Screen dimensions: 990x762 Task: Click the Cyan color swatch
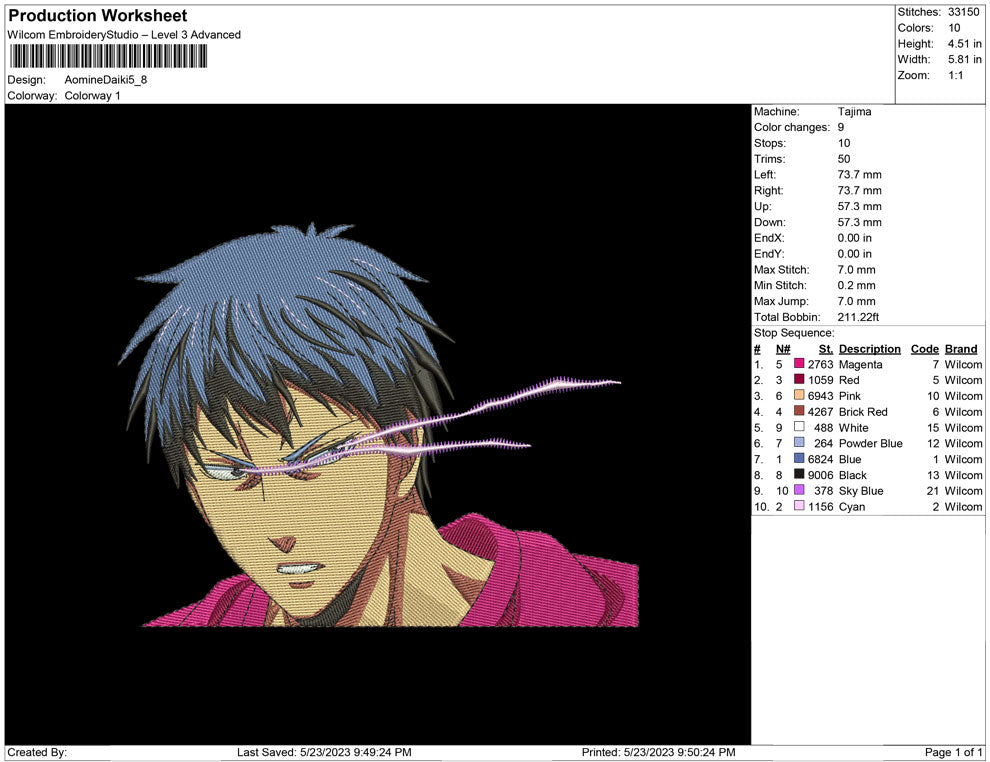(799, 506)
